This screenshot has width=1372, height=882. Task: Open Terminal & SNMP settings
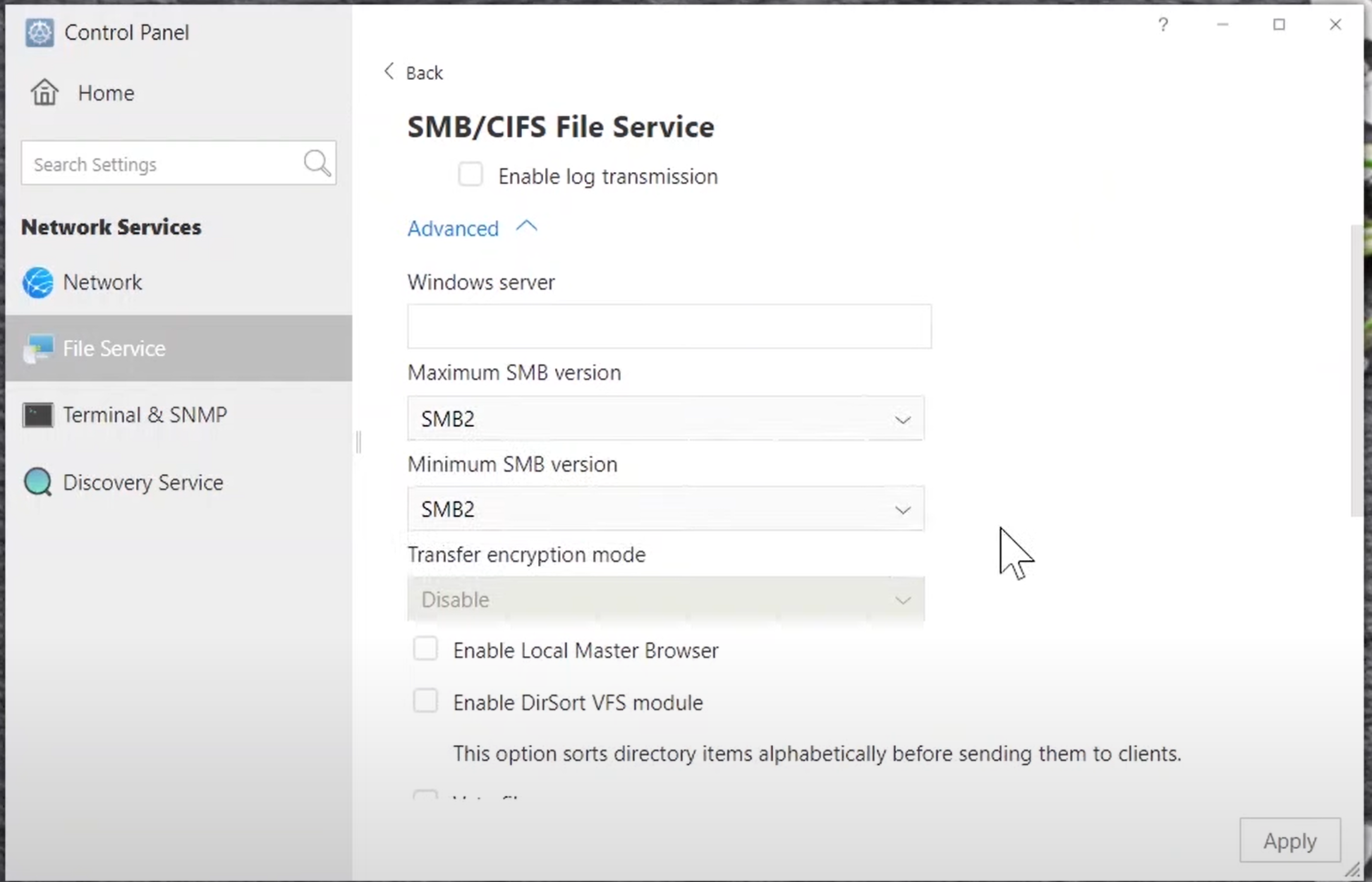[145, 415]
